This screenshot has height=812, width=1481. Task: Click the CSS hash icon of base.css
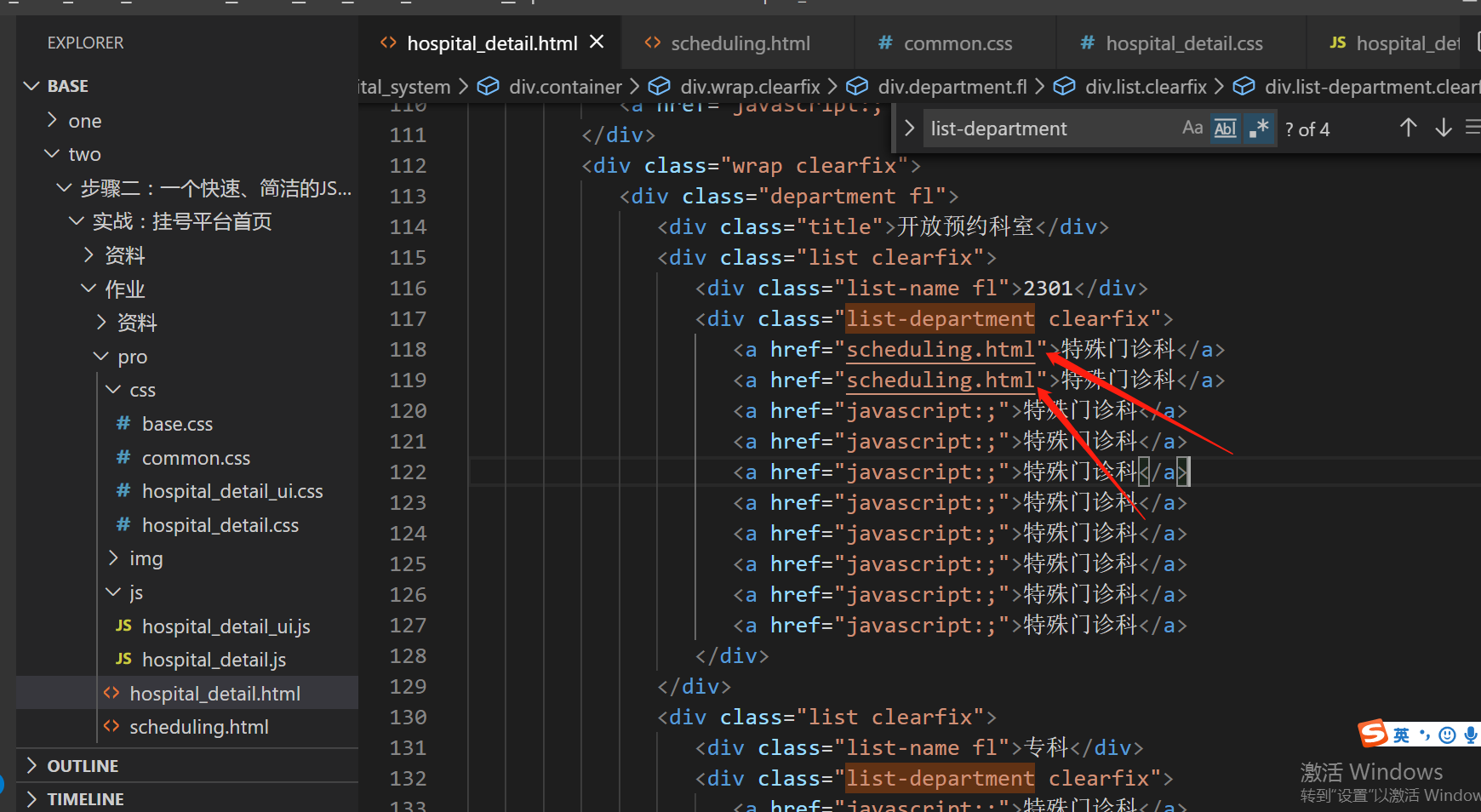click(x=123, y=423)
